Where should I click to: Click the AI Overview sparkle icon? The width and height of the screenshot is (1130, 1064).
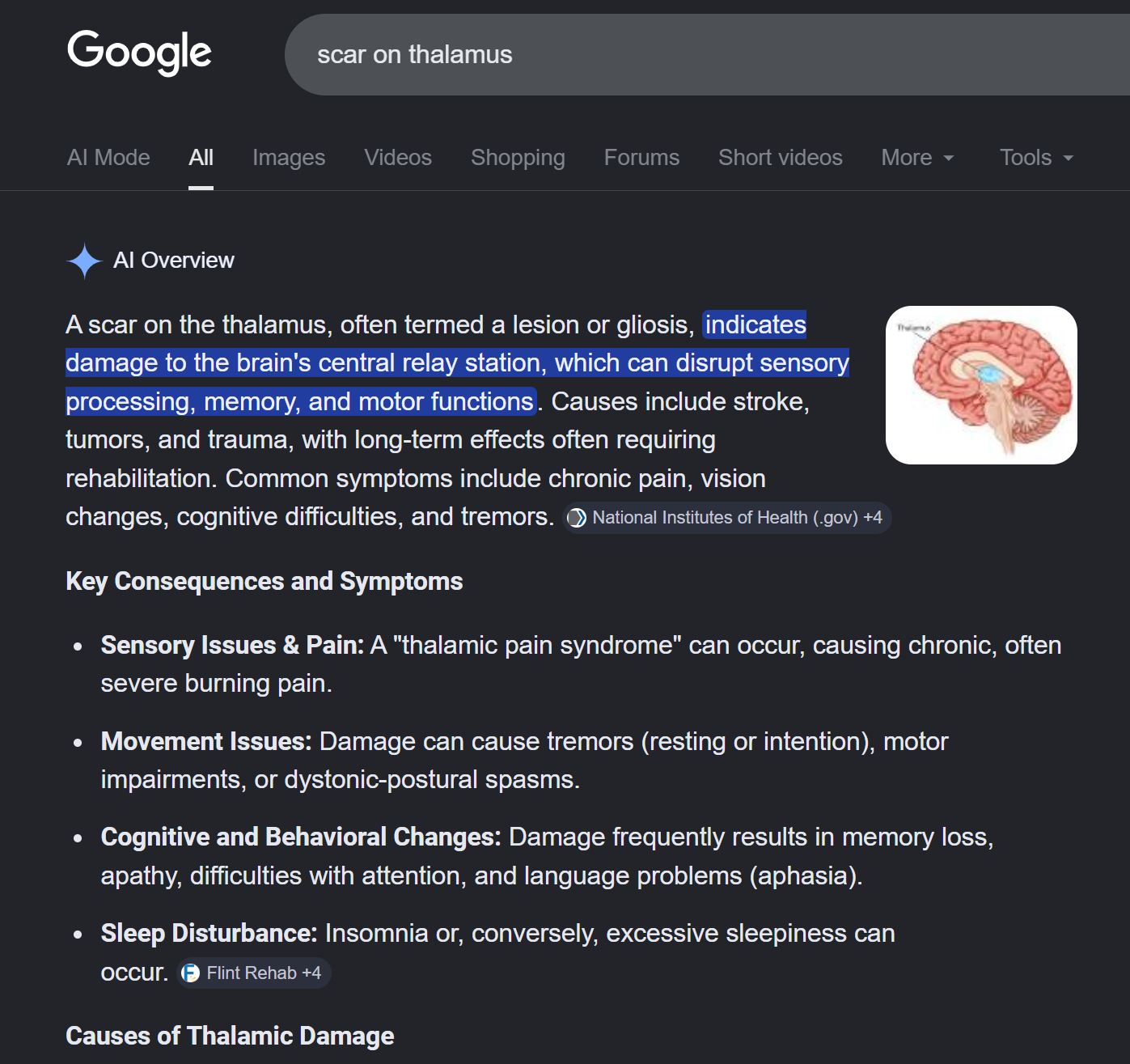point(84,261)
